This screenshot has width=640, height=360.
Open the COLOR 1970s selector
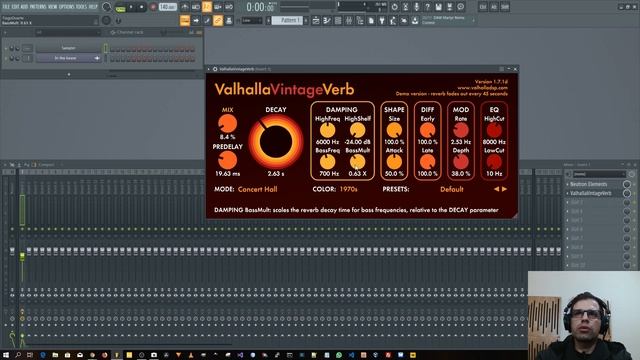click(348, 189)
